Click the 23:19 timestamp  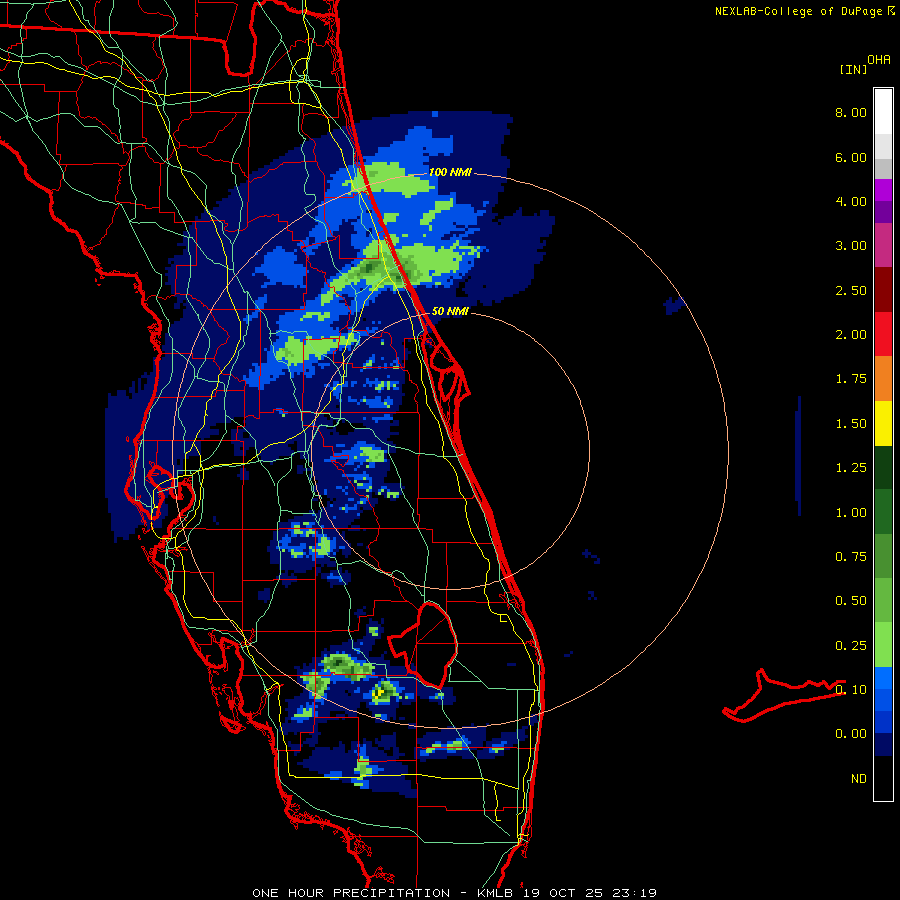[633, 893]
